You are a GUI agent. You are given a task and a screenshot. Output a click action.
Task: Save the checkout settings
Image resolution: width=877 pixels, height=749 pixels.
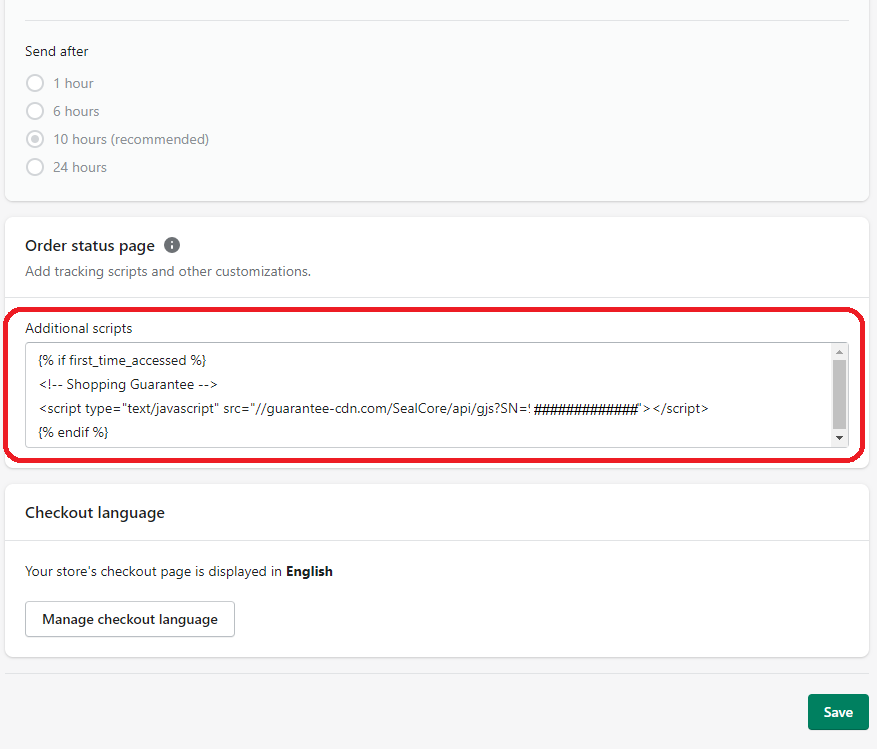coord(838,712)
